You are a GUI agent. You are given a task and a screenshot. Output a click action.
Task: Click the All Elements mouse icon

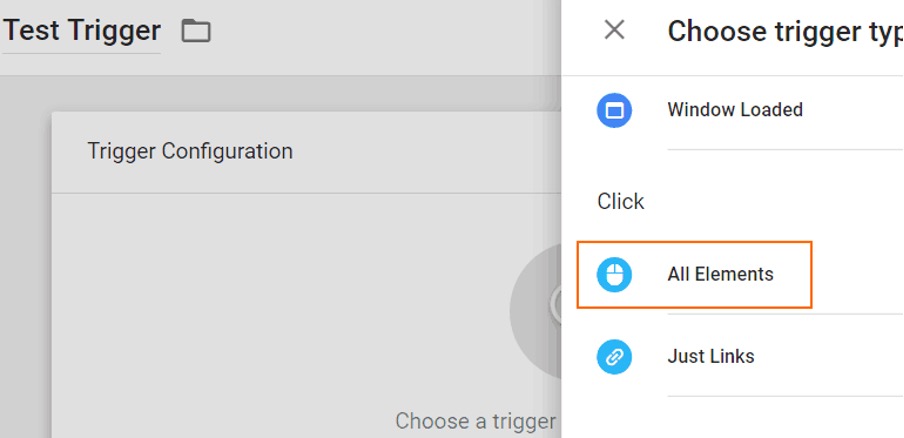pyautogui.click(x=614, y=274)
